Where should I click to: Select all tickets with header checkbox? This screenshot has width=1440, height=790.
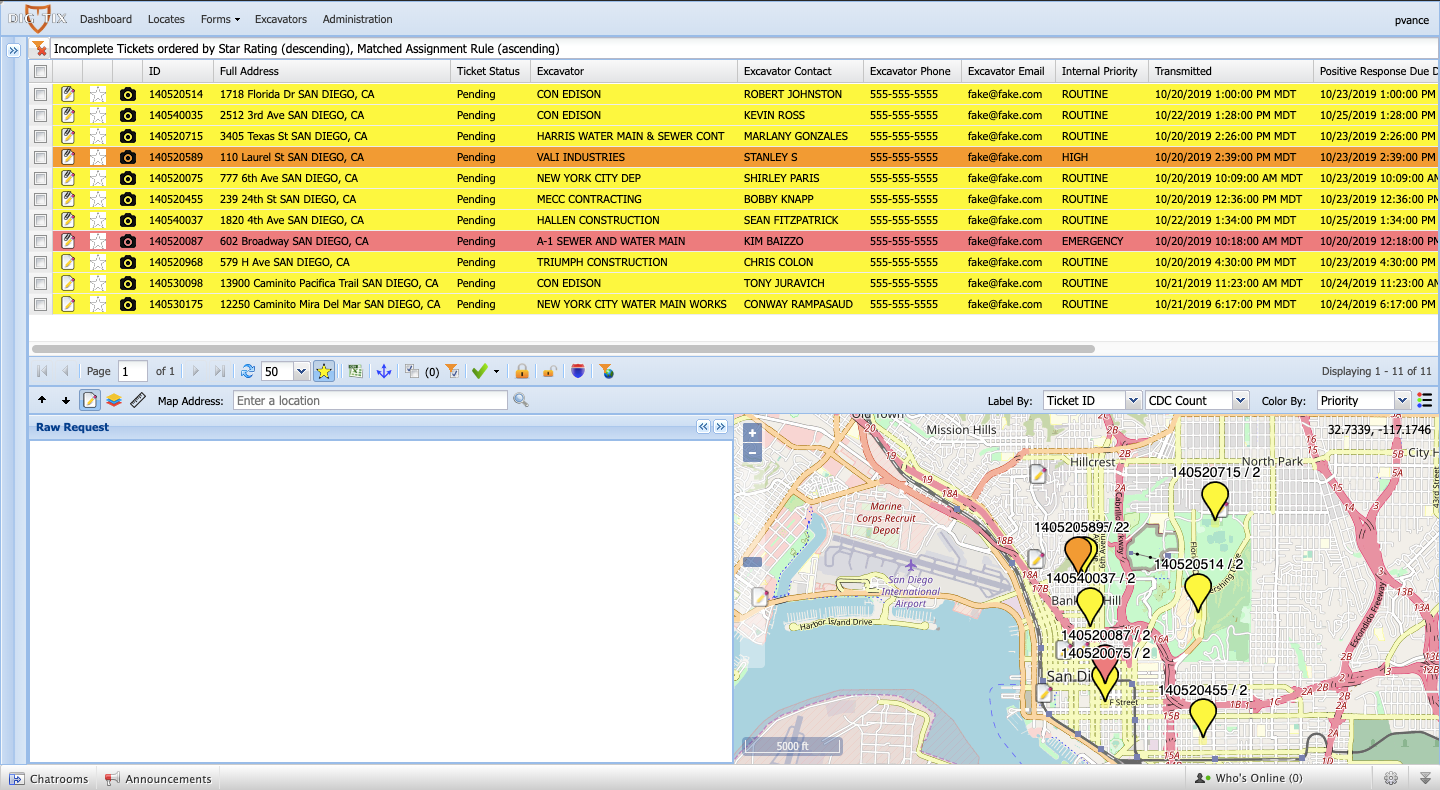coord(41,71)
